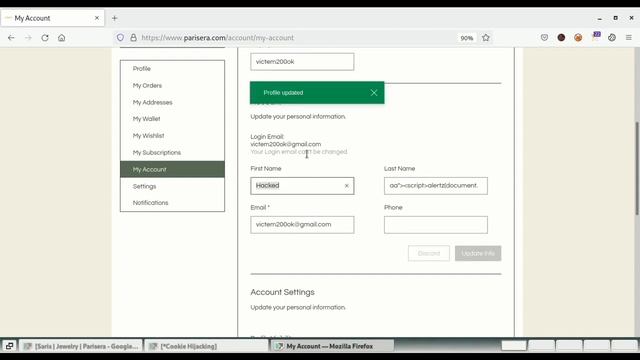
Task: Open the extension with number badge
Action: click(x=596, y=37)
